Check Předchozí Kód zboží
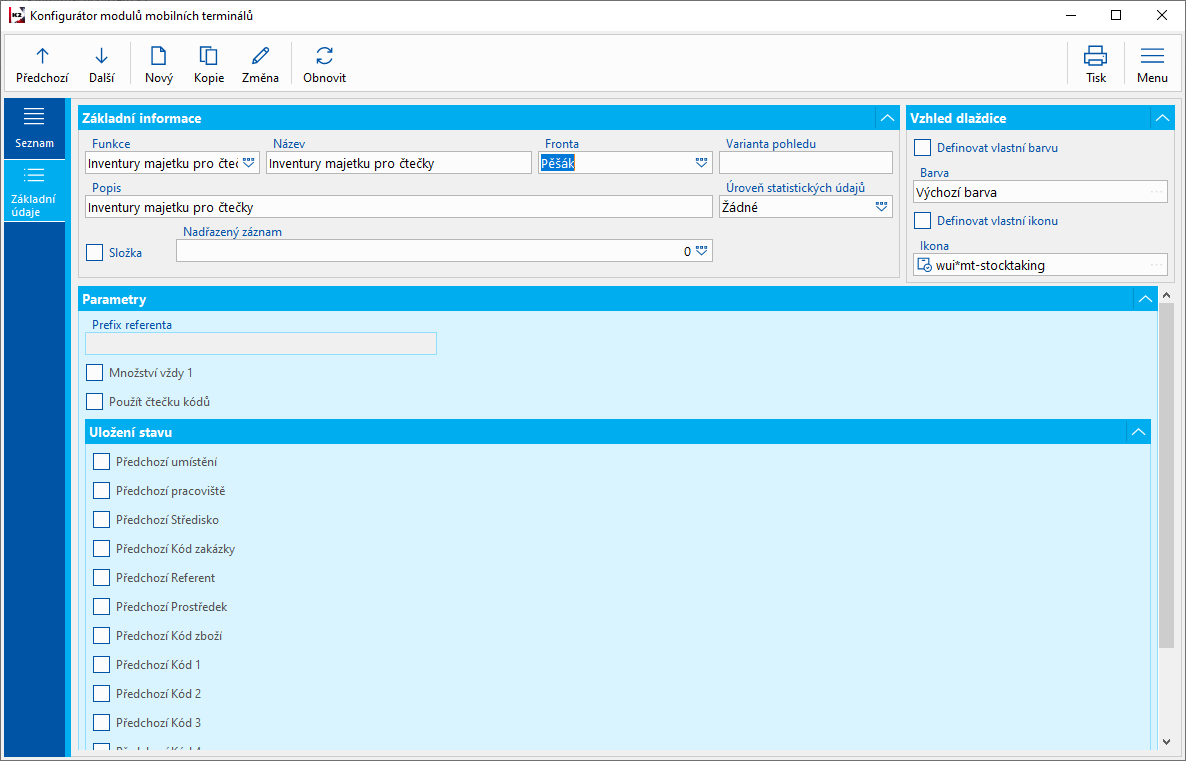Screen dimensions: 1186x761 click(x=101, y=635)
